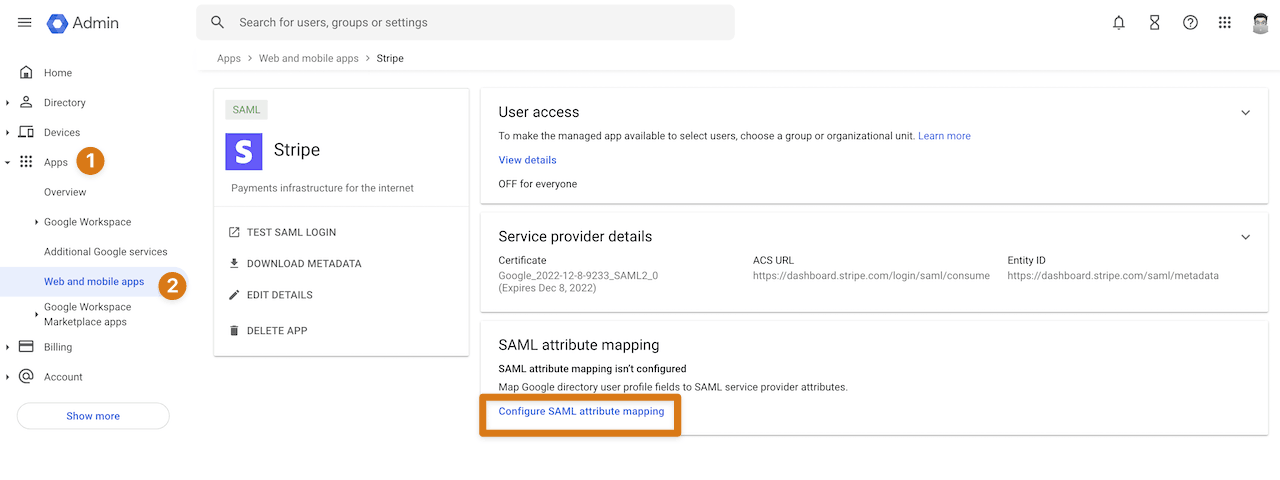This screenshot has width=1280, height=480.
Task: Click Configure SAML attribute mapping
Action: tap(581, 411)
